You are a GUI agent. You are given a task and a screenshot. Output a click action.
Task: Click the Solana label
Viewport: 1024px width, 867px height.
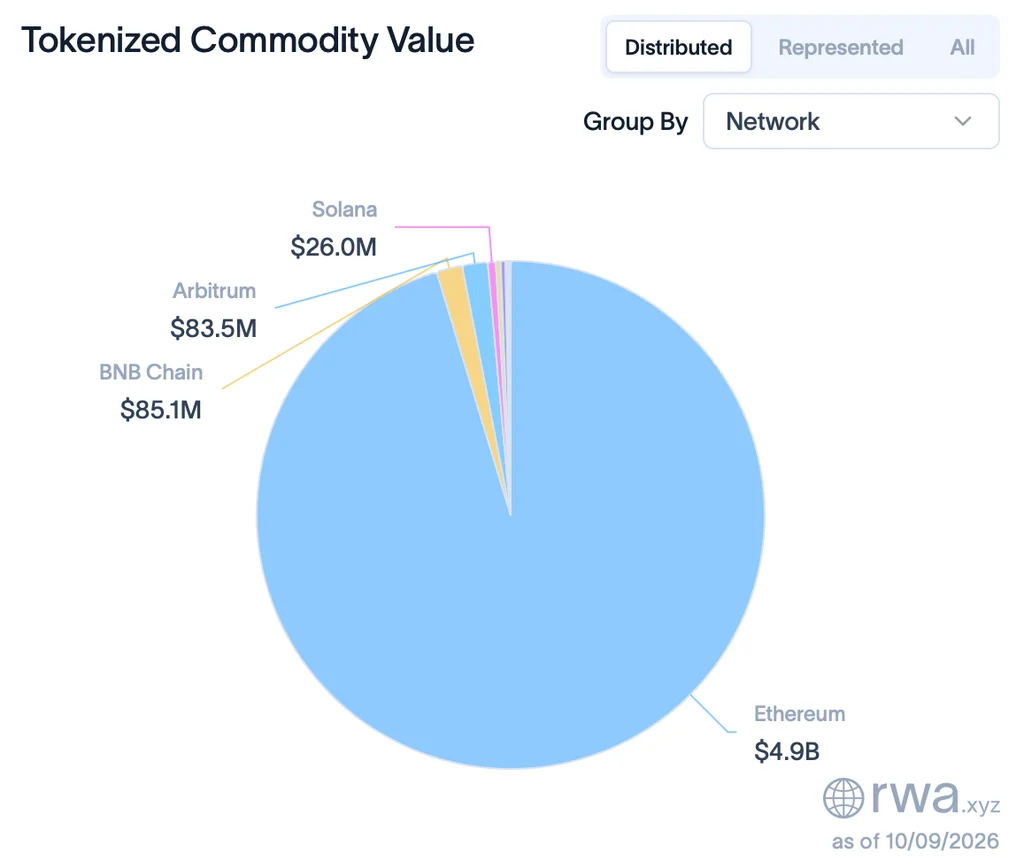pyautogui.click(x=344, y=209)
